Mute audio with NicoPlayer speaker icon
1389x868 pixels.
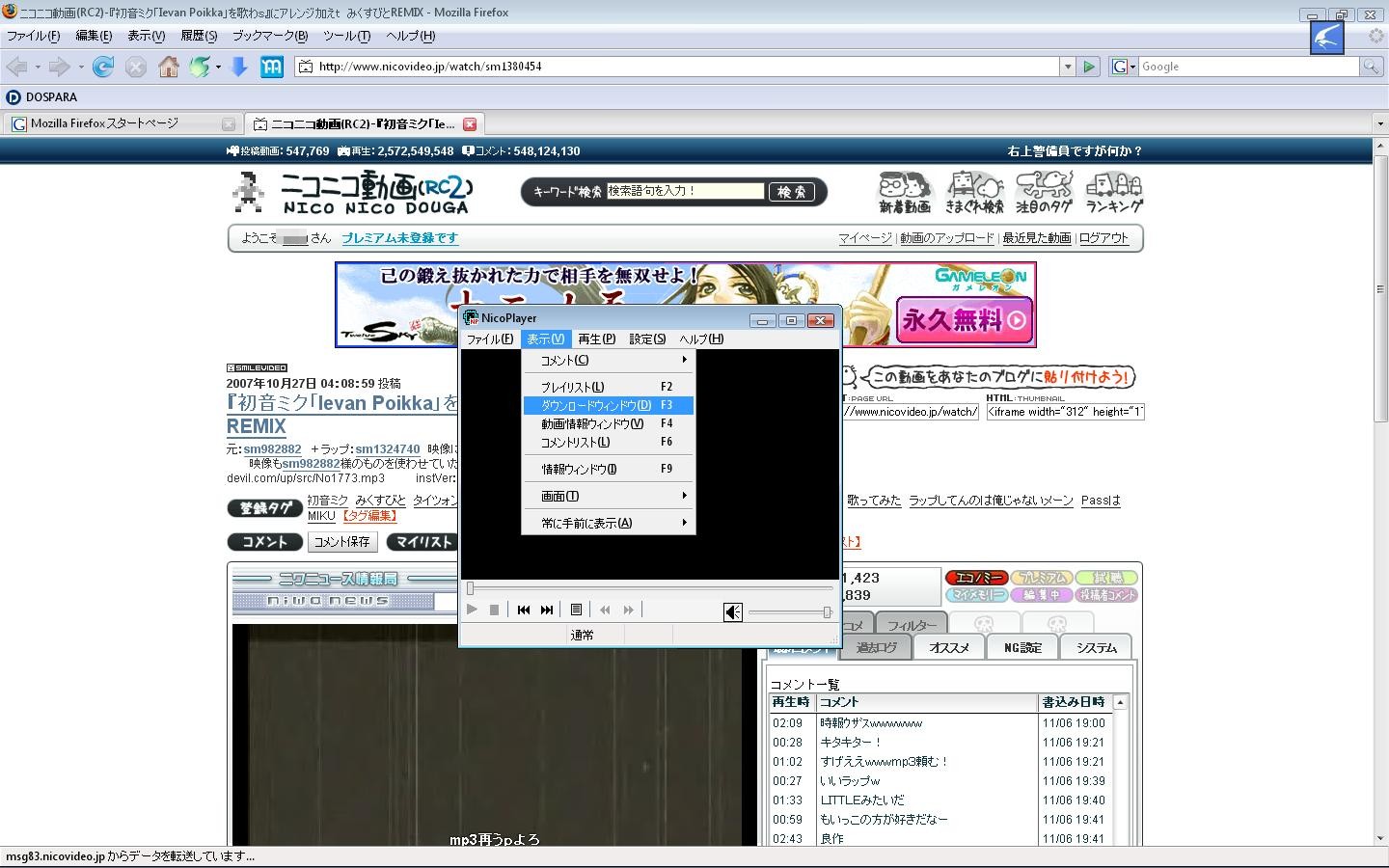point(733,611)
